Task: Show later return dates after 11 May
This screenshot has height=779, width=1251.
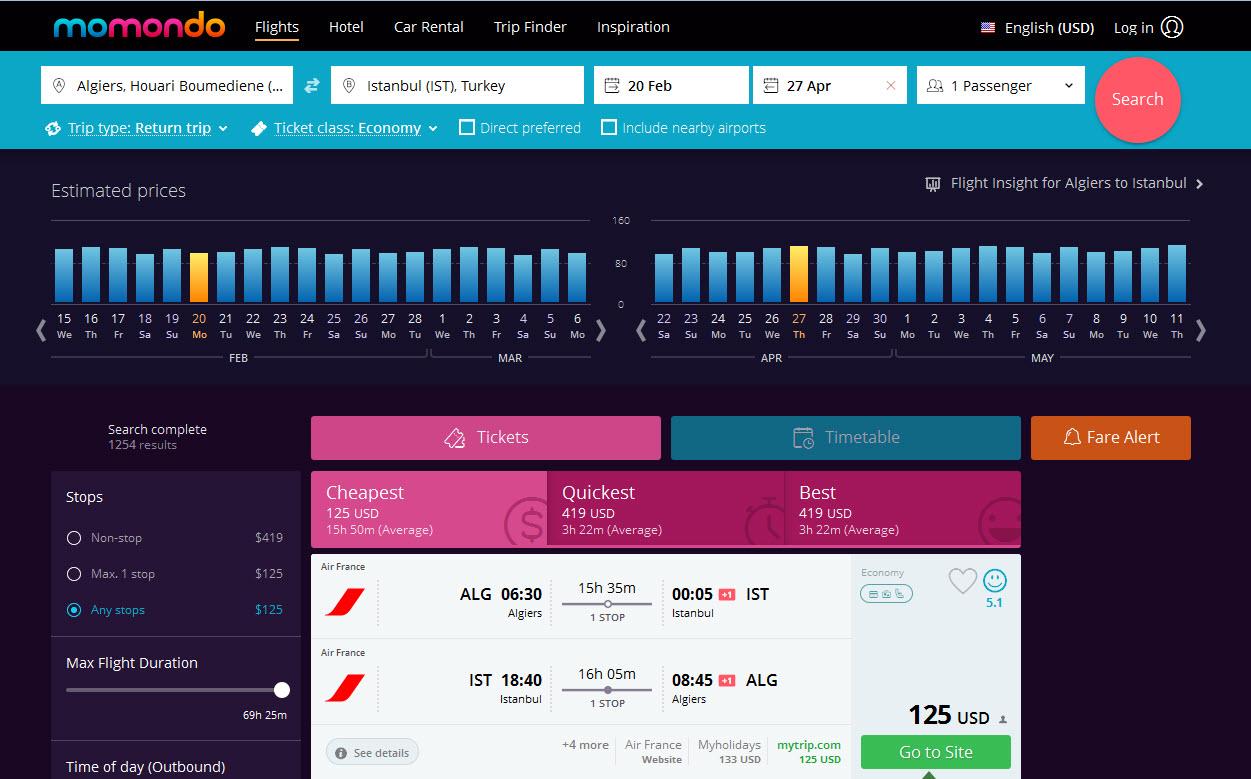Action: point(1201,330)
